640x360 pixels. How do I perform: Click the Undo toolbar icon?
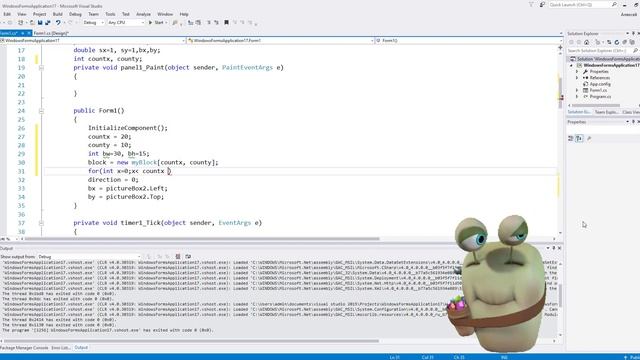pyautogui.click(x=58, y=22)
